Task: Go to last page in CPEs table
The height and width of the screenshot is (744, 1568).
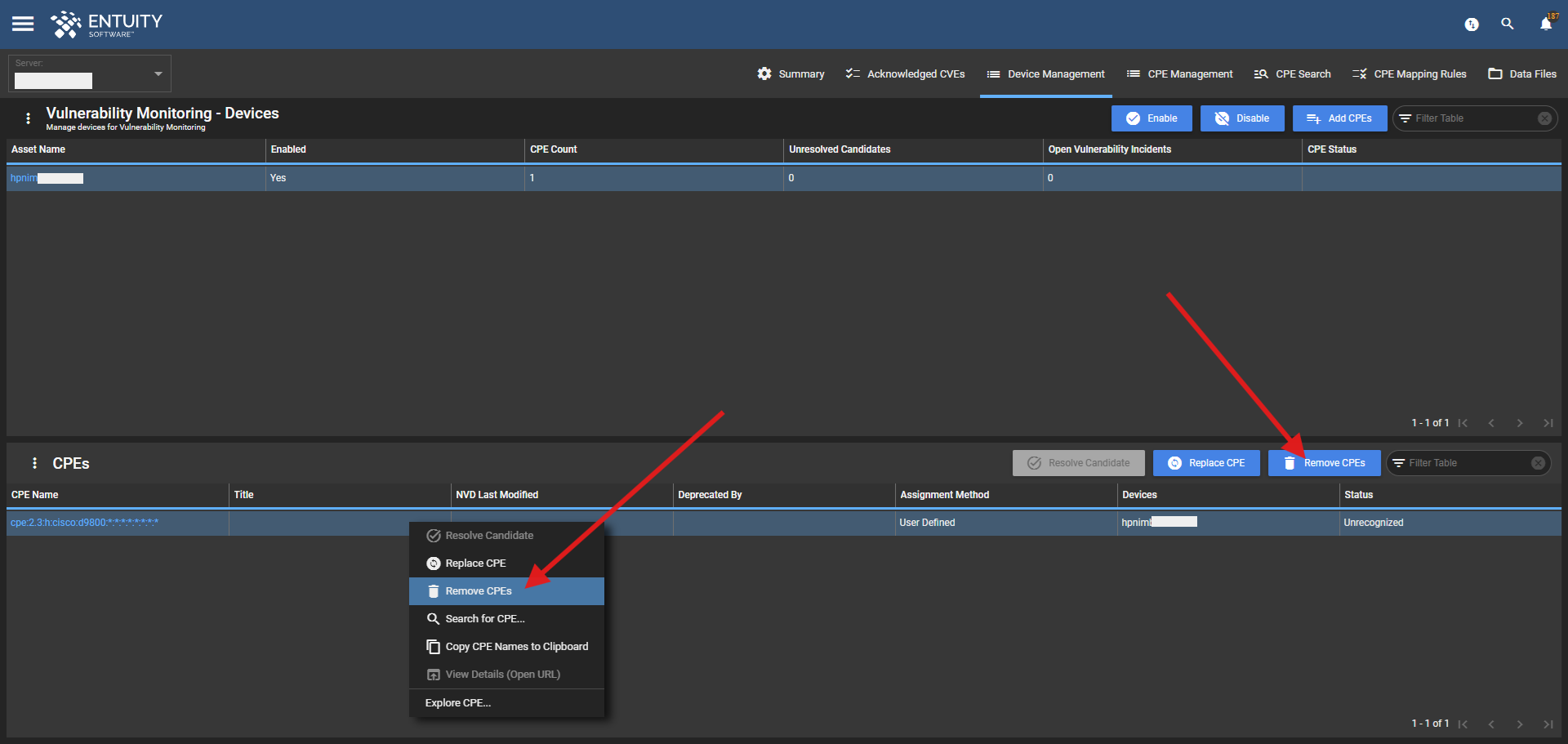Action: click(1548, 724)
